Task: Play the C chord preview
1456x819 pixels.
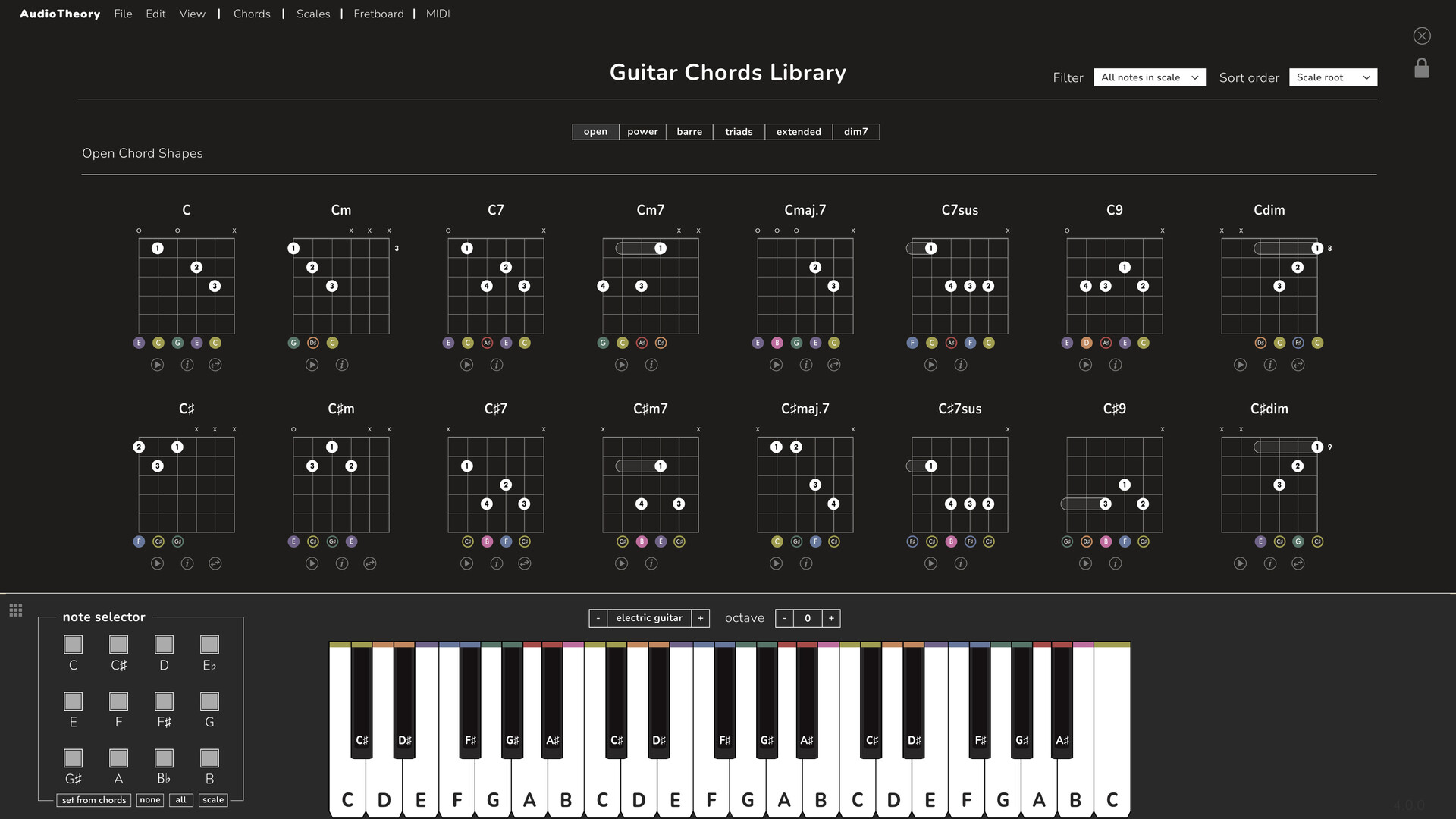Action: (157, 365)
